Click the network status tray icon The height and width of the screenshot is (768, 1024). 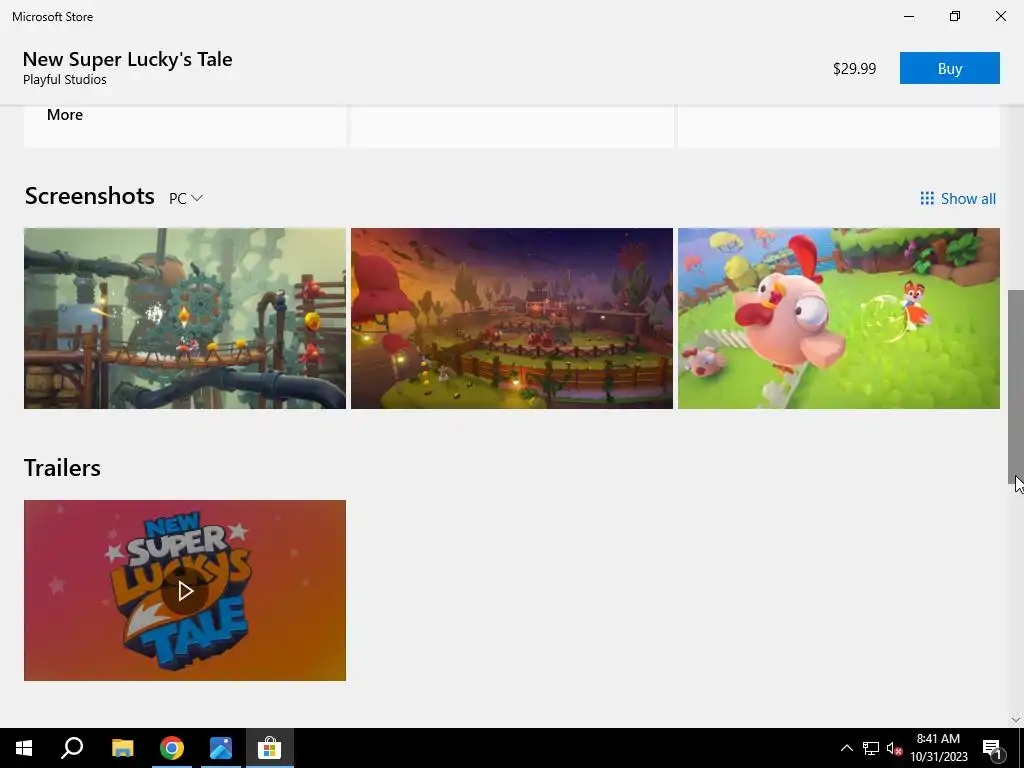871,748
